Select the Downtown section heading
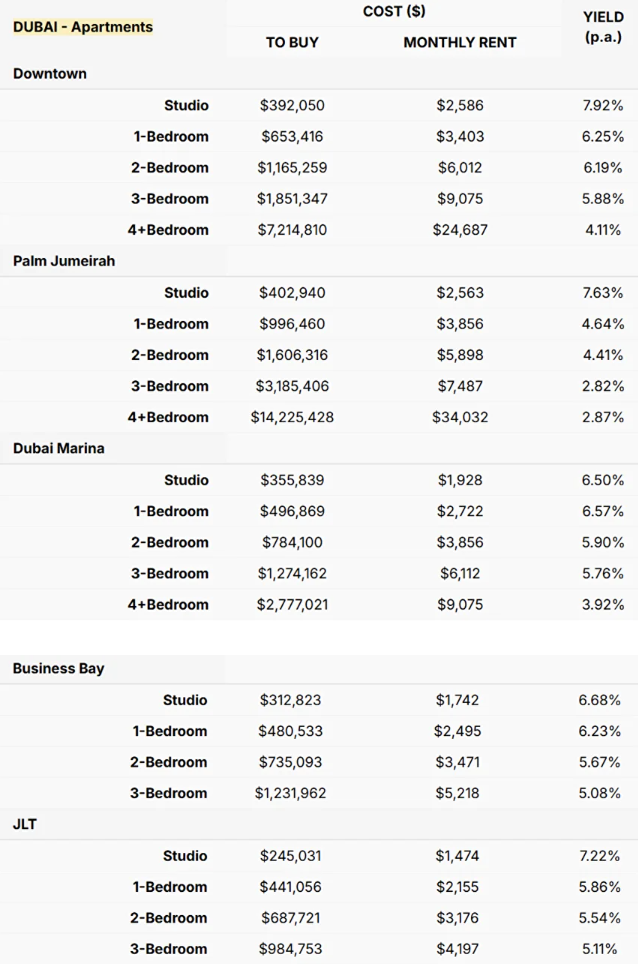 tap(50, 74)
